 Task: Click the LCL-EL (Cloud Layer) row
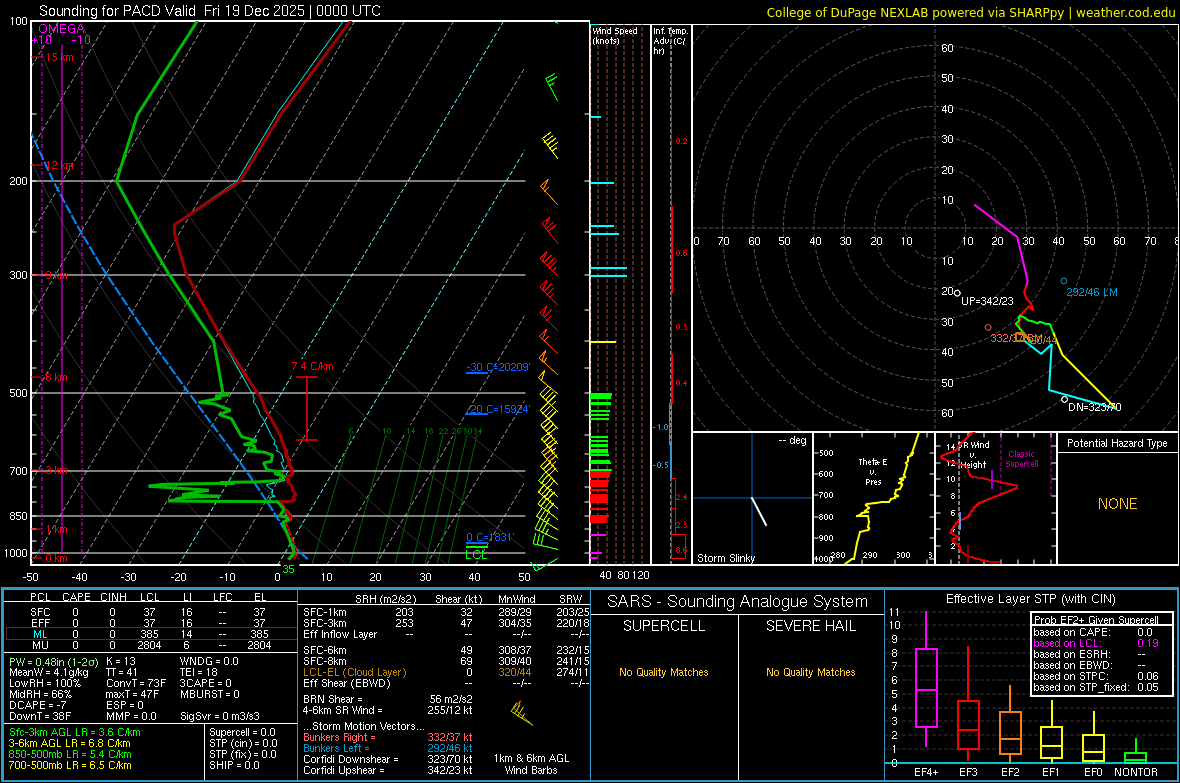pos(446,672)
